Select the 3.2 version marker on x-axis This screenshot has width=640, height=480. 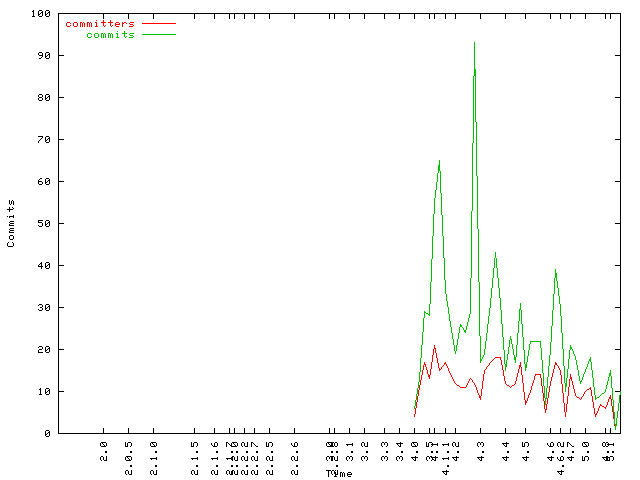pos(367,449)
